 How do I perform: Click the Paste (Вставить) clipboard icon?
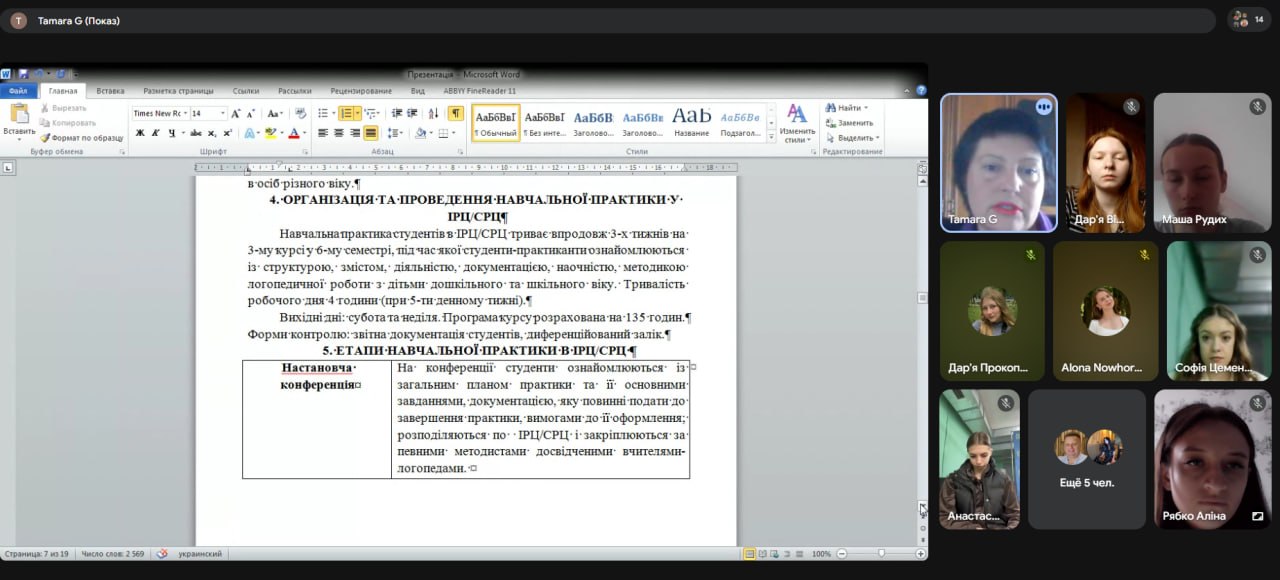click(19, 115)
